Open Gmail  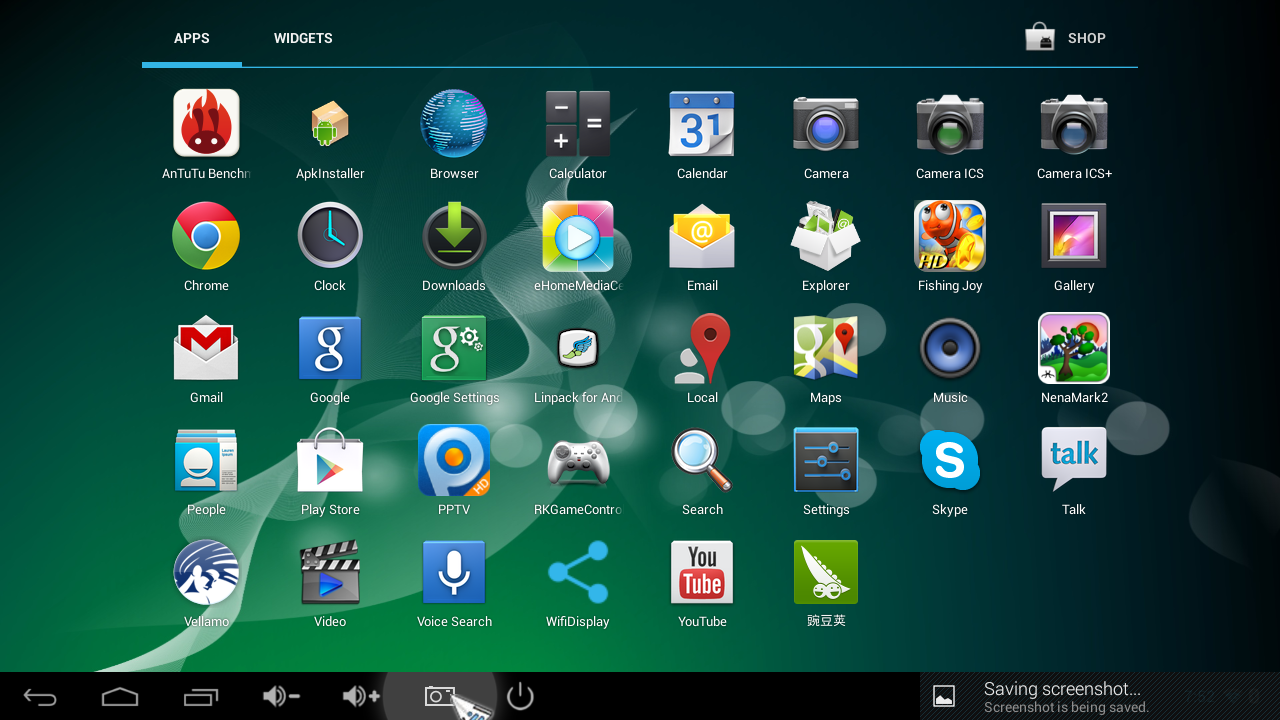pos(206,348)
